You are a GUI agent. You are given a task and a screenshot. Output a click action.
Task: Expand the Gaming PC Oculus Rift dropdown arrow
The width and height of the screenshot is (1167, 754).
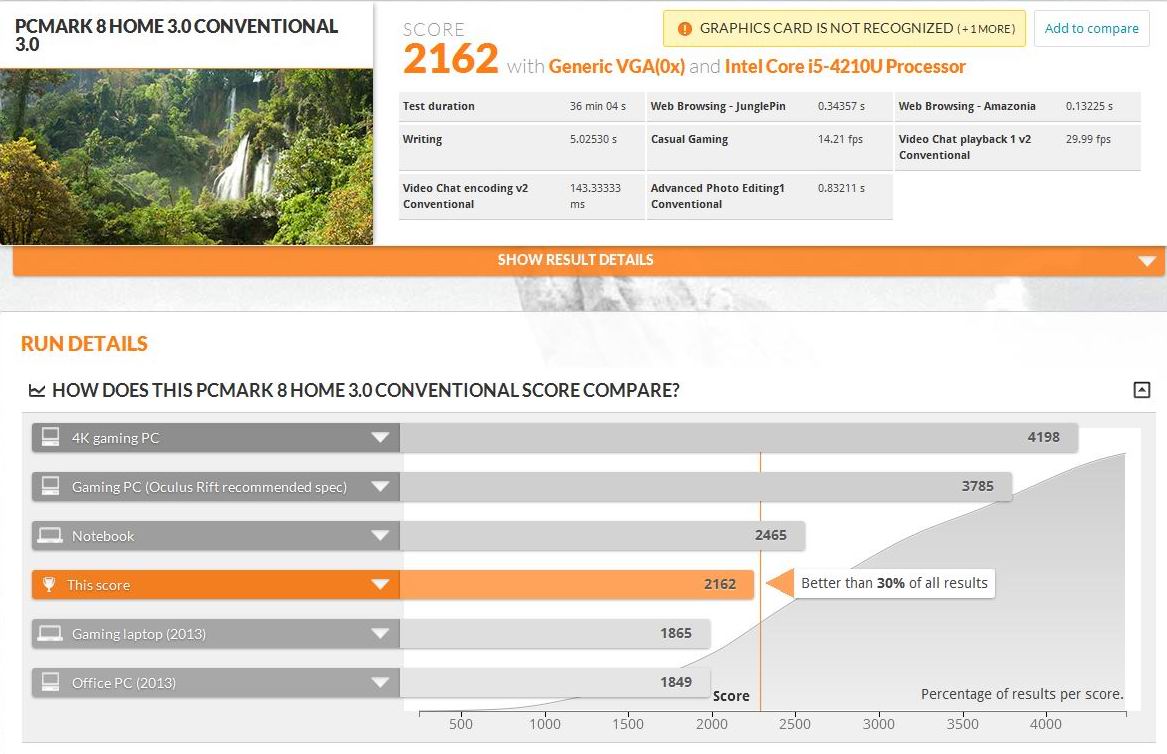(x=380, y=487)
